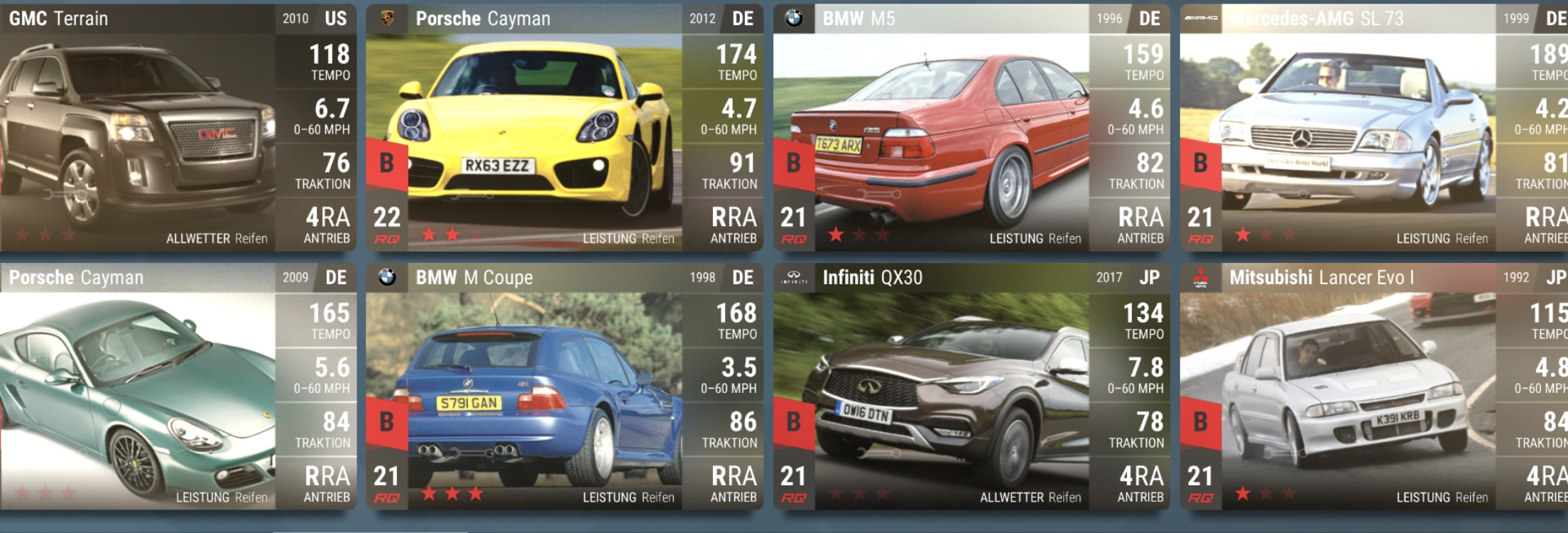Click the three red stars on the BMW M Coupe card
1568x533 pixels.
[452, 493]
